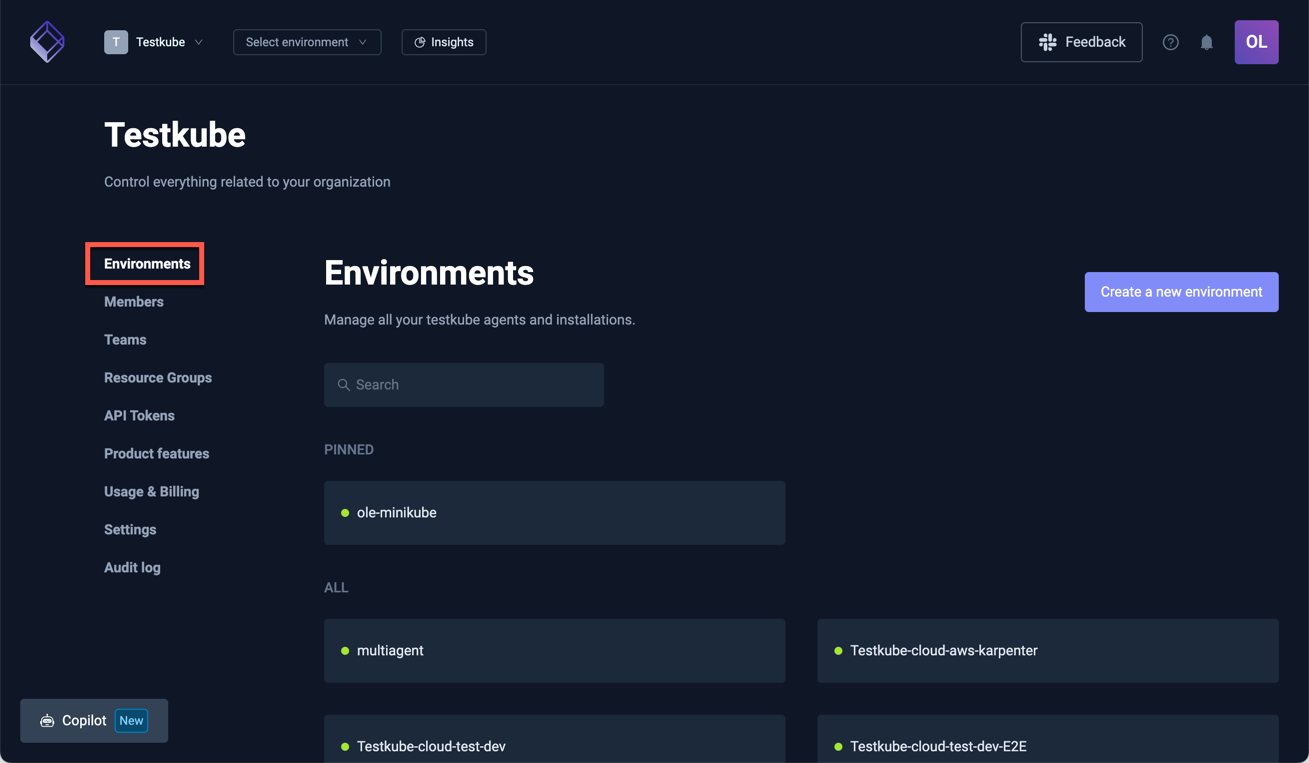
Task: Select the Resource Groups sidebar item
Action: point(158,377)
